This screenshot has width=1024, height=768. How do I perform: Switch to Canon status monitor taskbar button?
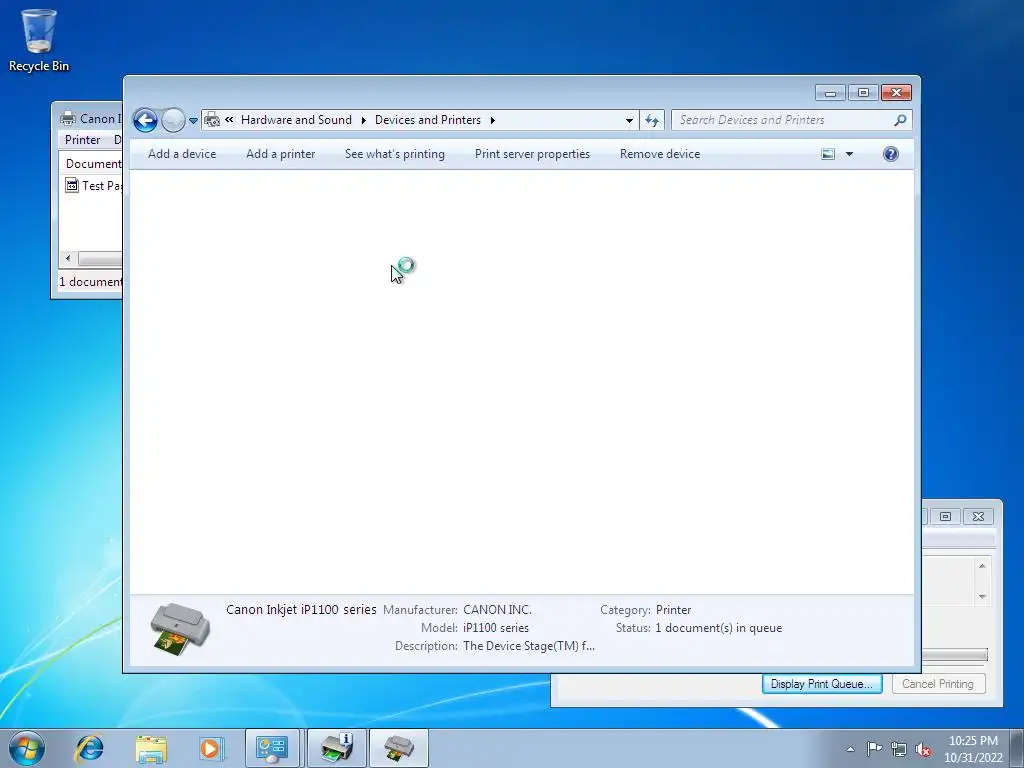coord(336,748)
